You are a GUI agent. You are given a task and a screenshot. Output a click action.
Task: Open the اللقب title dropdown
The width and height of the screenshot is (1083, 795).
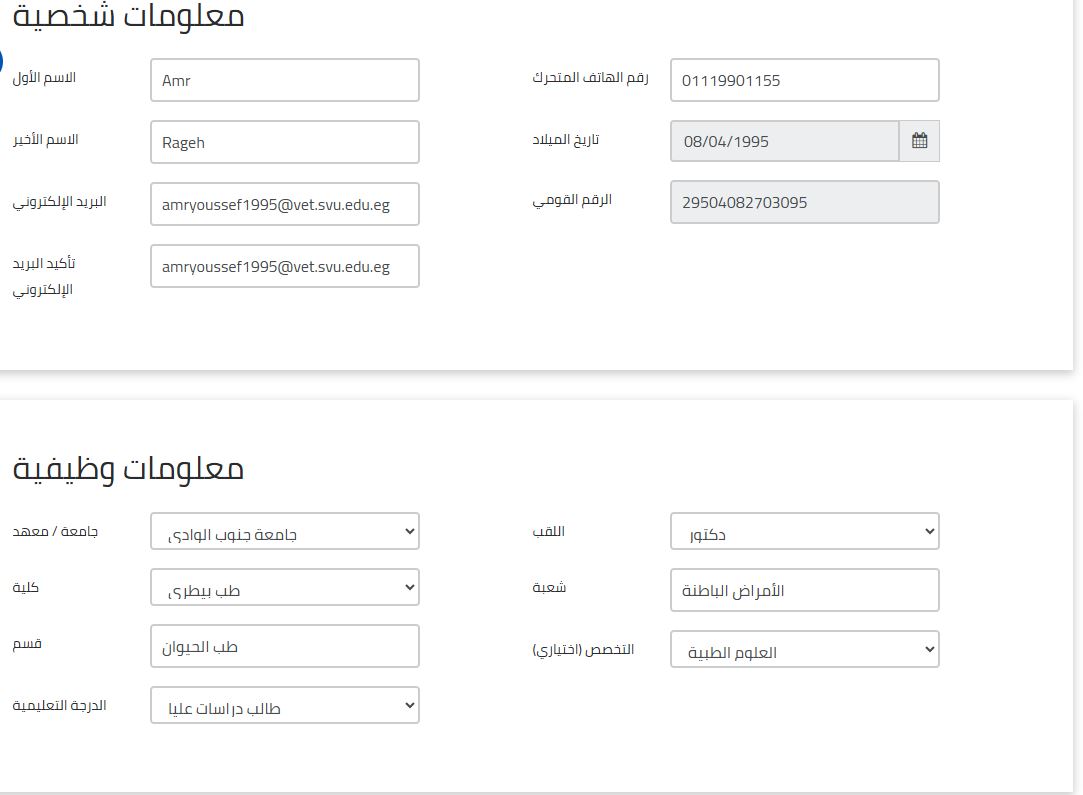pos(804,532)
